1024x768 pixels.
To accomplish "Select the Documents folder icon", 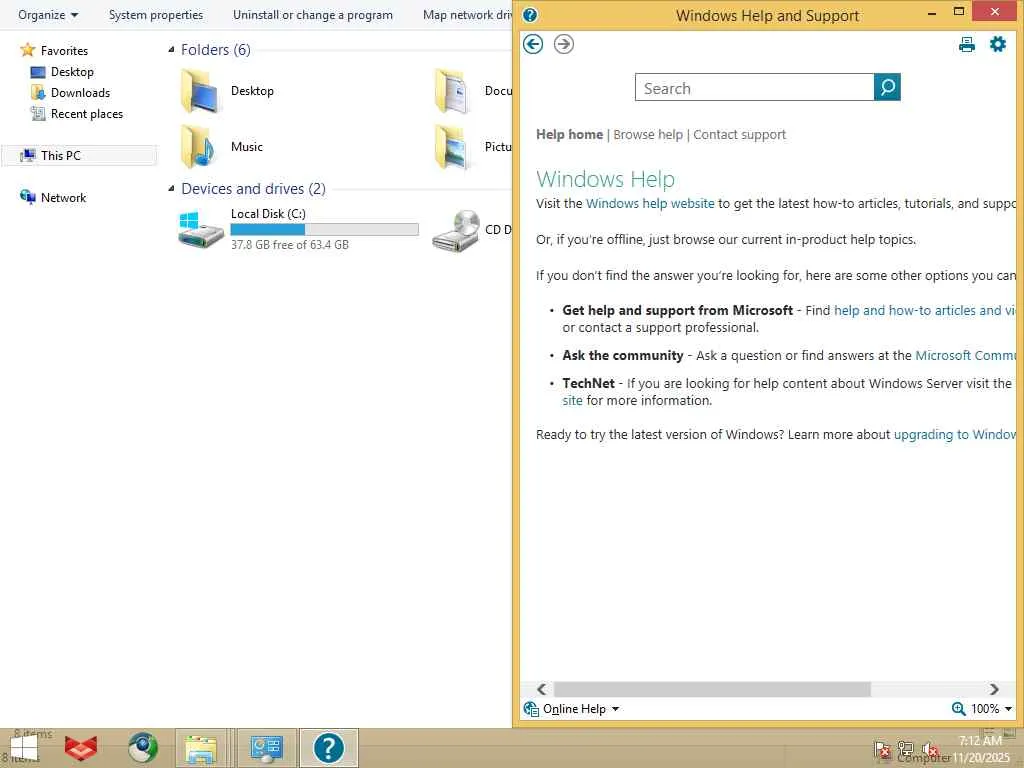I will (x=454, y=91).
